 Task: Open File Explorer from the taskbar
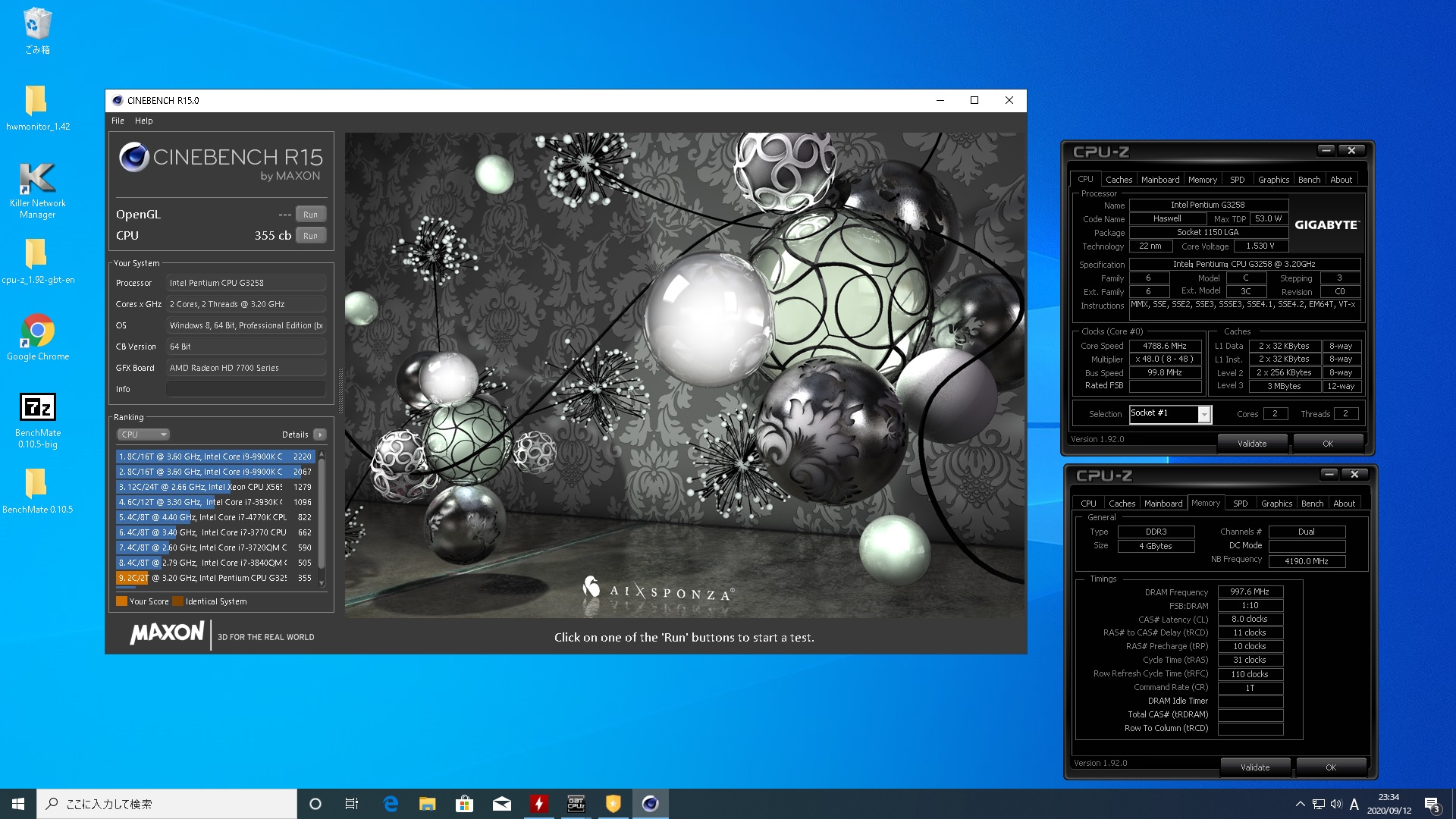[x=428, y=804]
